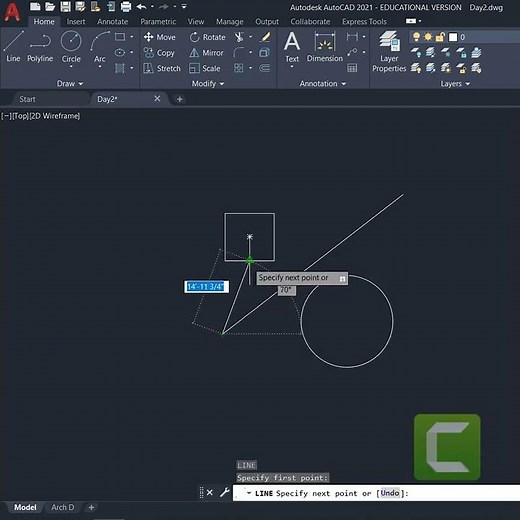Expand the Modify panel
This screenshot has width=520, height=520.
click(x=208, y=84)
